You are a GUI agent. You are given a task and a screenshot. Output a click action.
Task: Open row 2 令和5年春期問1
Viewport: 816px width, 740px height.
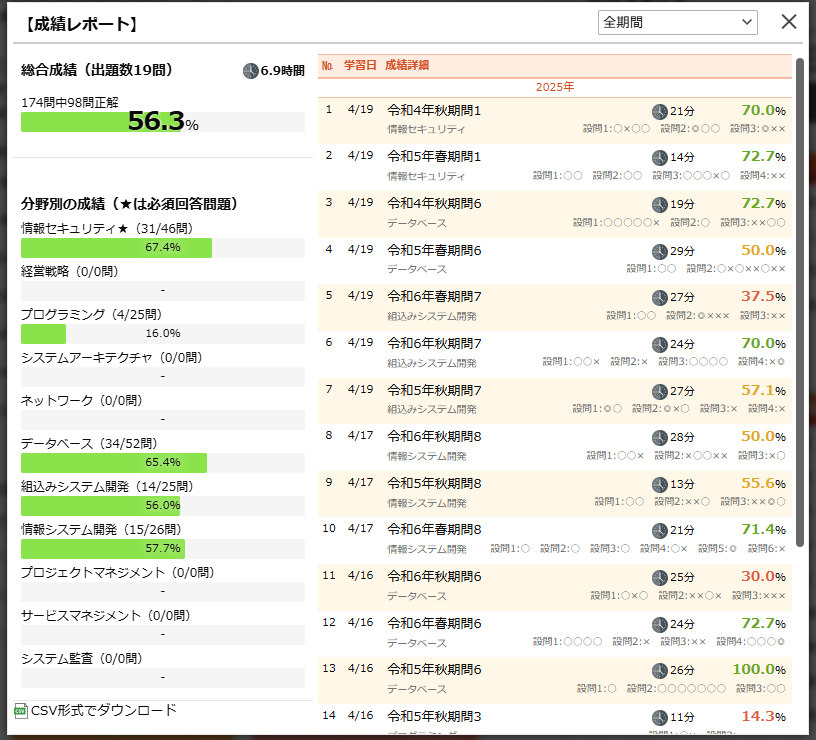555,167
